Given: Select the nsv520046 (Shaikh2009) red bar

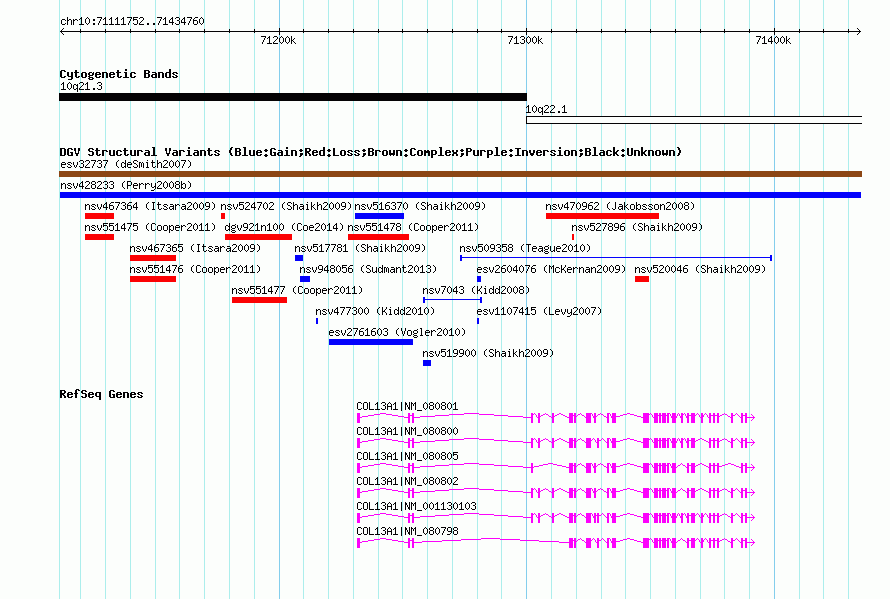Looking at the screenshot, I should click(642, 279).
